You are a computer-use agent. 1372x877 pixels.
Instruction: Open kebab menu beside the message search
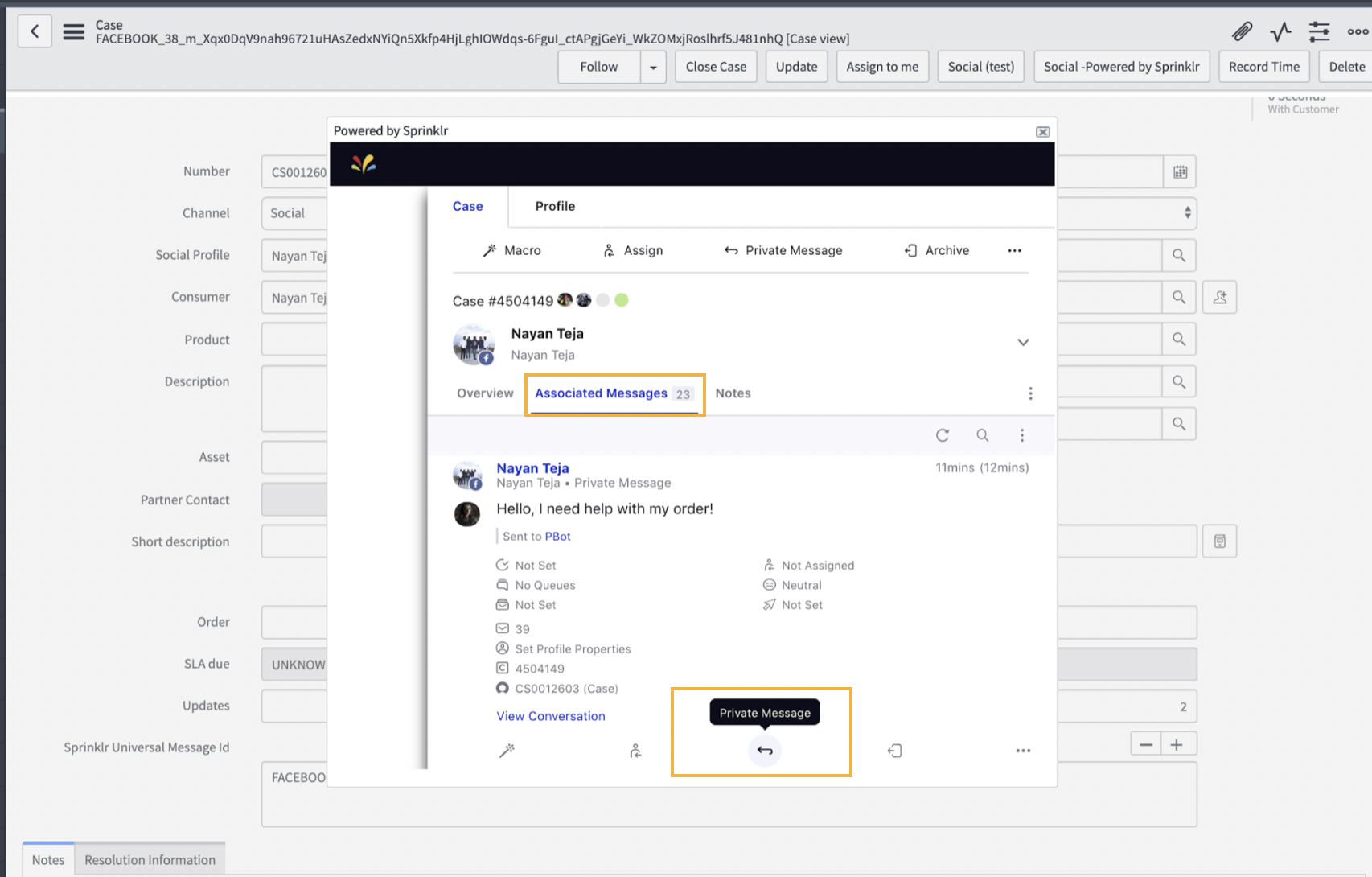1022,435
